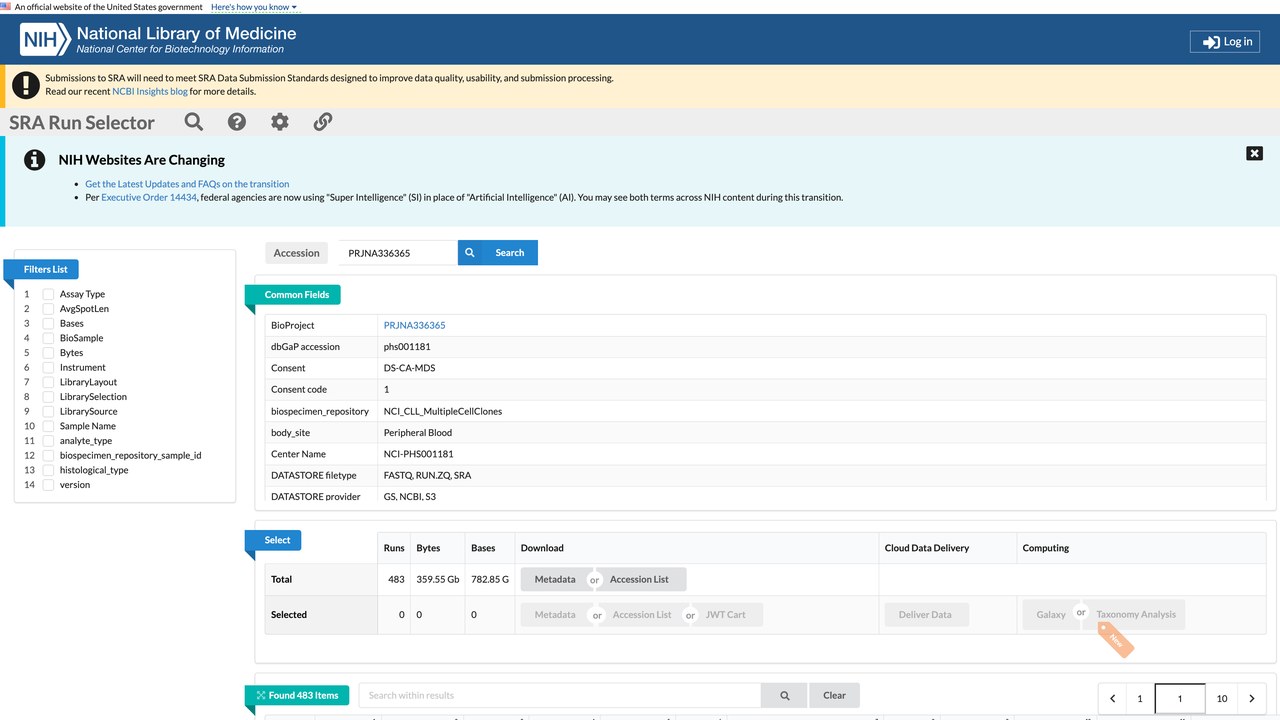Open the NCBI Insights blog link
Viewport: 1280px width, 720px height.
coord(150,91)
